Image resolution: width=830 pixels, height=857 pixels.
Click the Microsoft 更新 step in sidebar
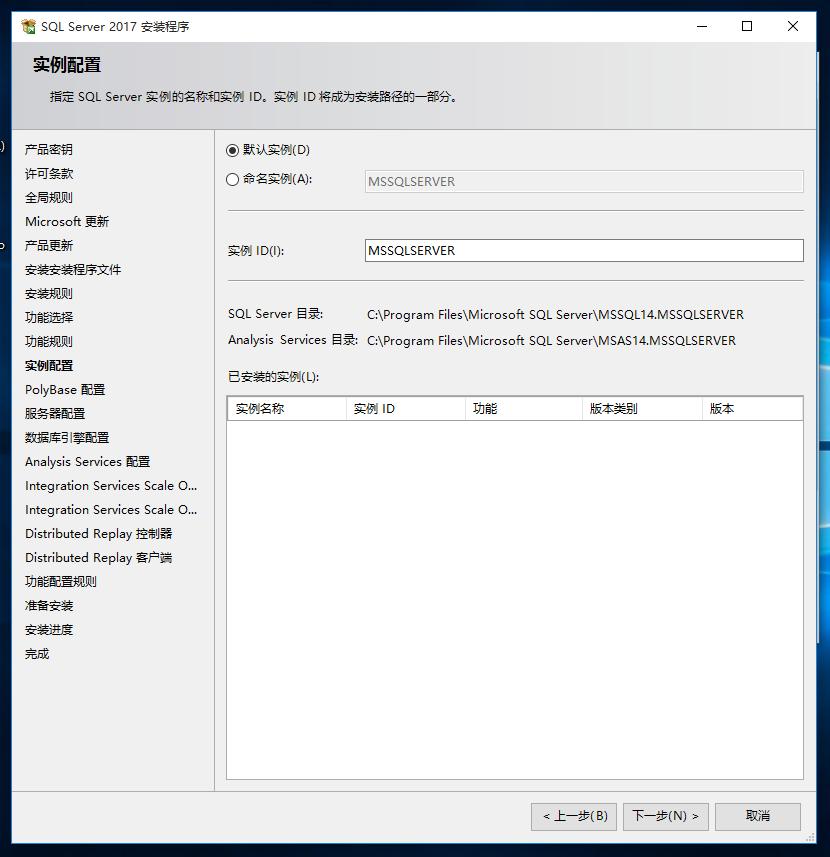(x=67, y=222)
